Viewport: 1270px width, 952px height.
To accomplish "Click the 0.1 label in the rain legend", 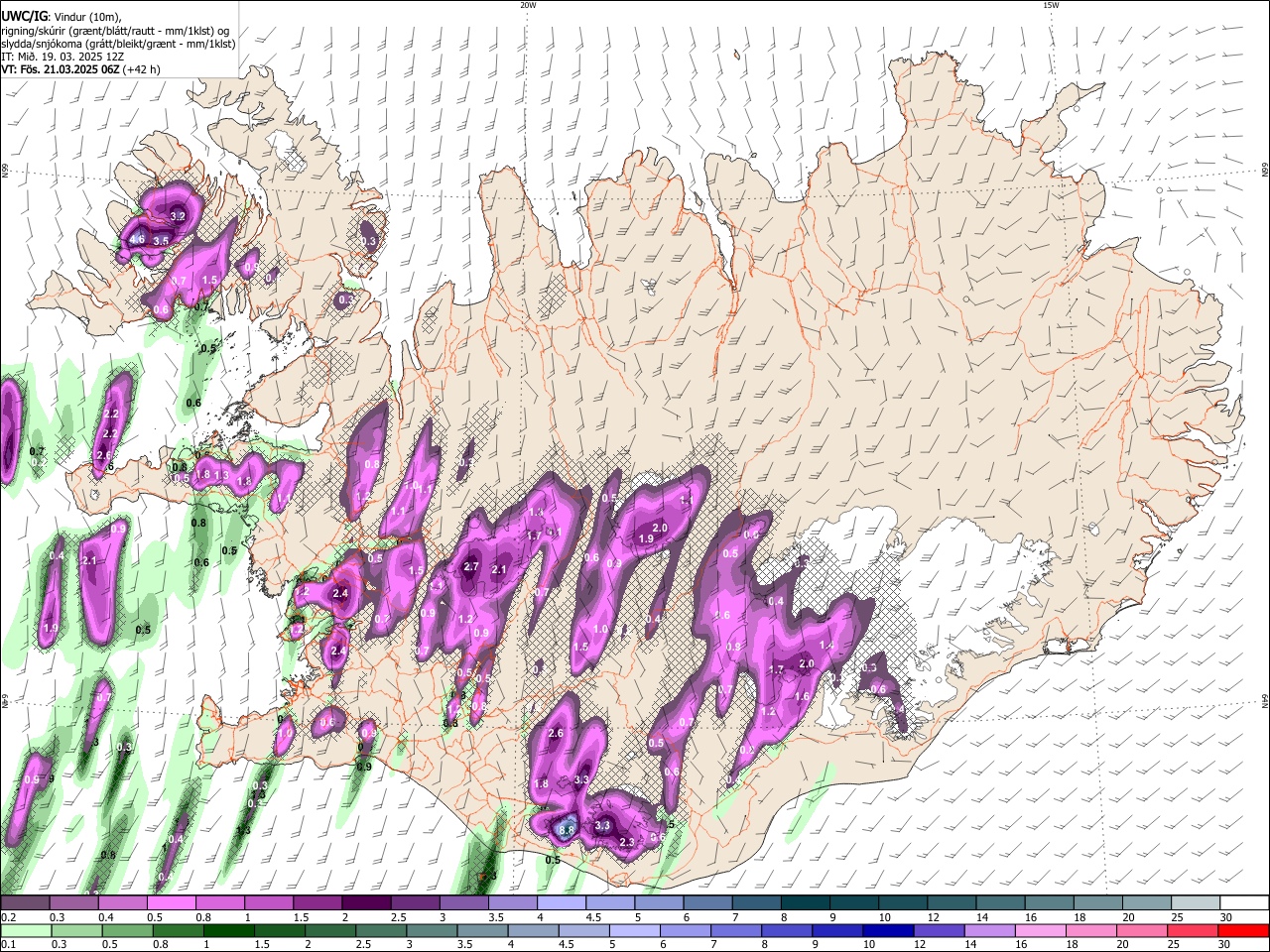I will (7, 945).
